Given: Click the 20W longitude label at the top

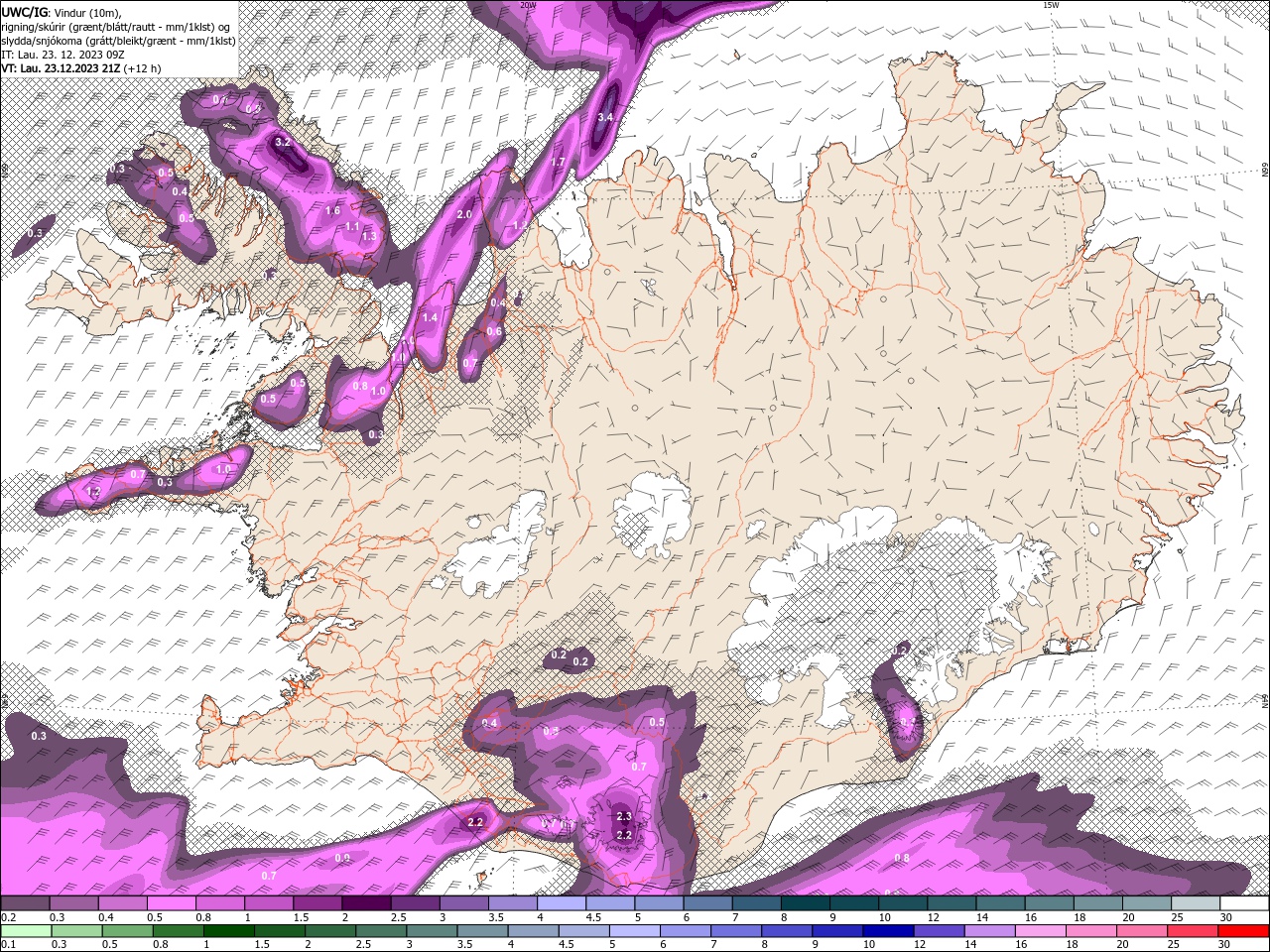Looking at the screenshot, I should [528, 5].
